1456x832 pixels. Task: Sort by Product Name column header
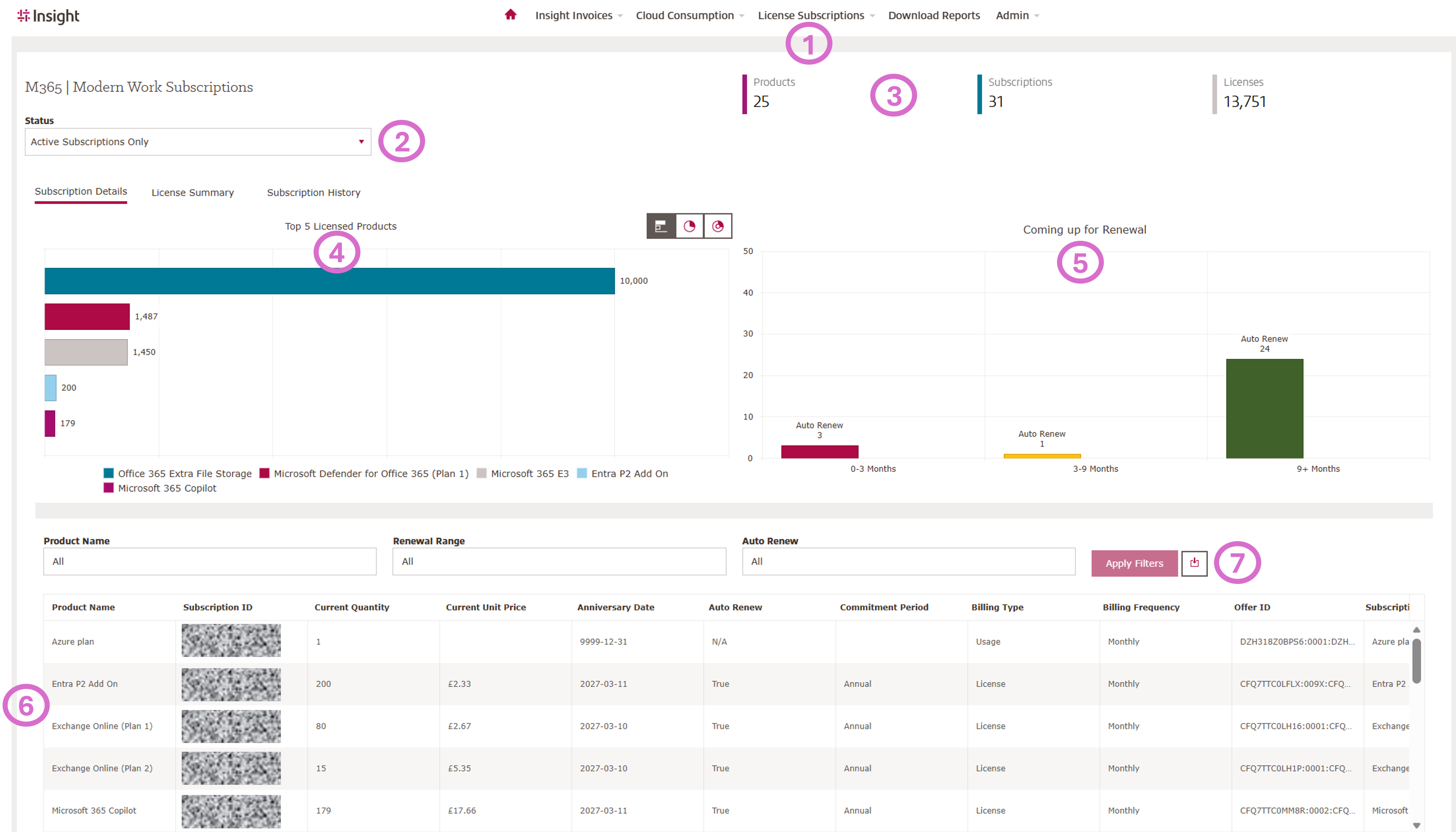(x=84, y=607)
